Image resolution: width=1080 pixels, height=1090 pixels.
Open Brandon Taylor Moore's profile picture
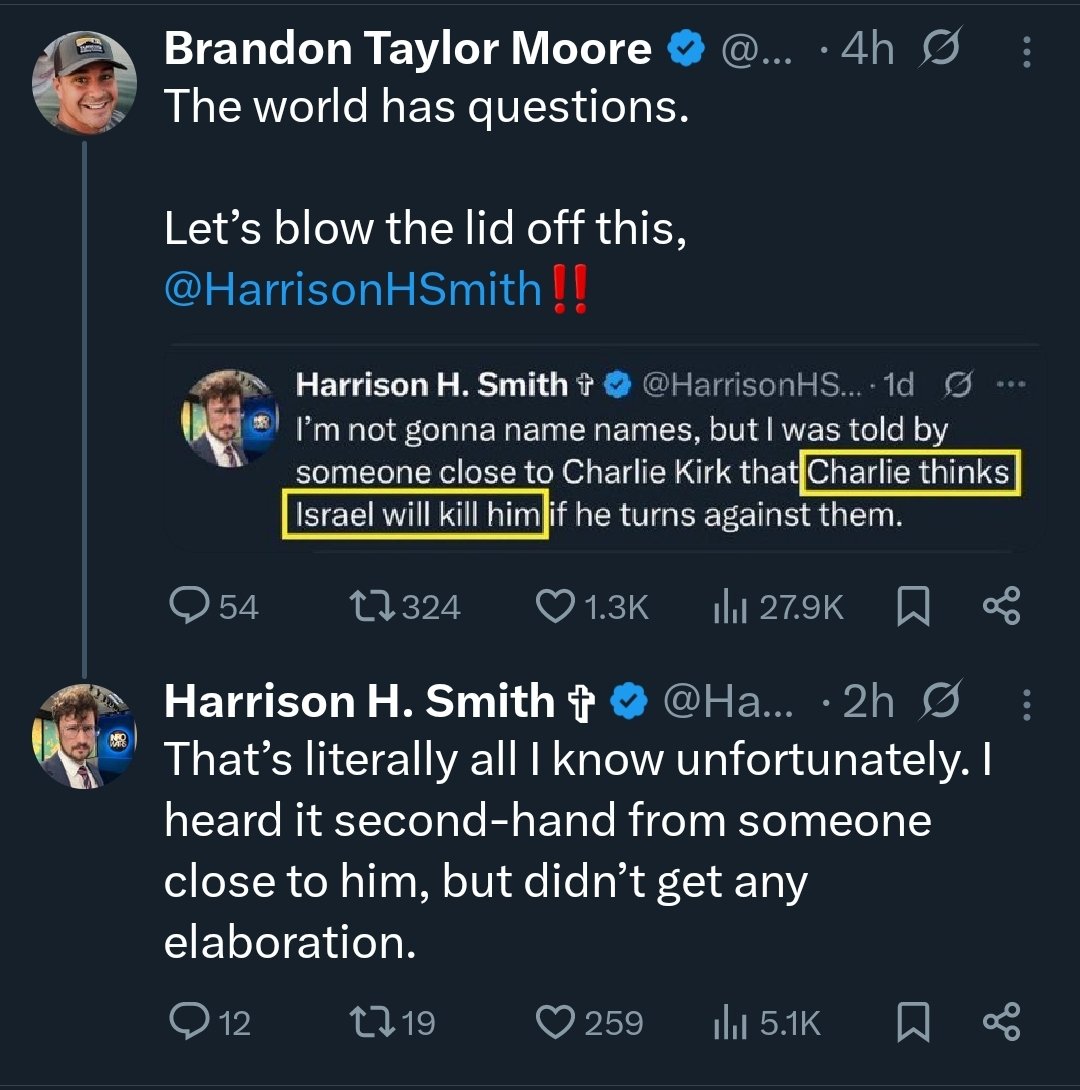(84, 82)
